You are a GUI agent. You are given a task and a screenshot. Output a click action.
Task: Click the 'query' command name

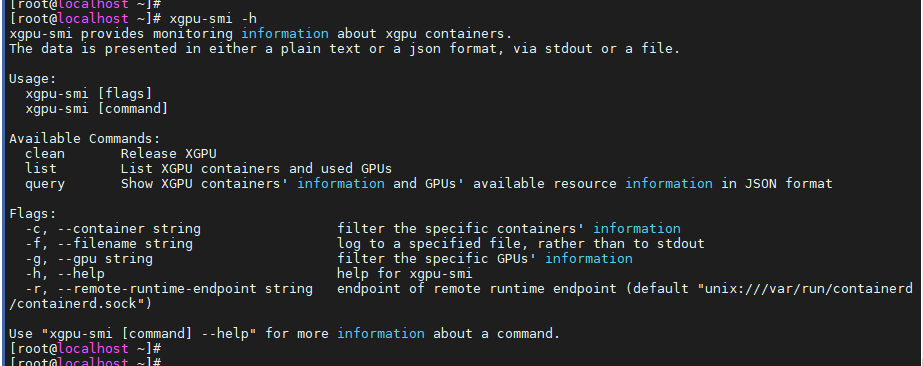tap(45, 184)
